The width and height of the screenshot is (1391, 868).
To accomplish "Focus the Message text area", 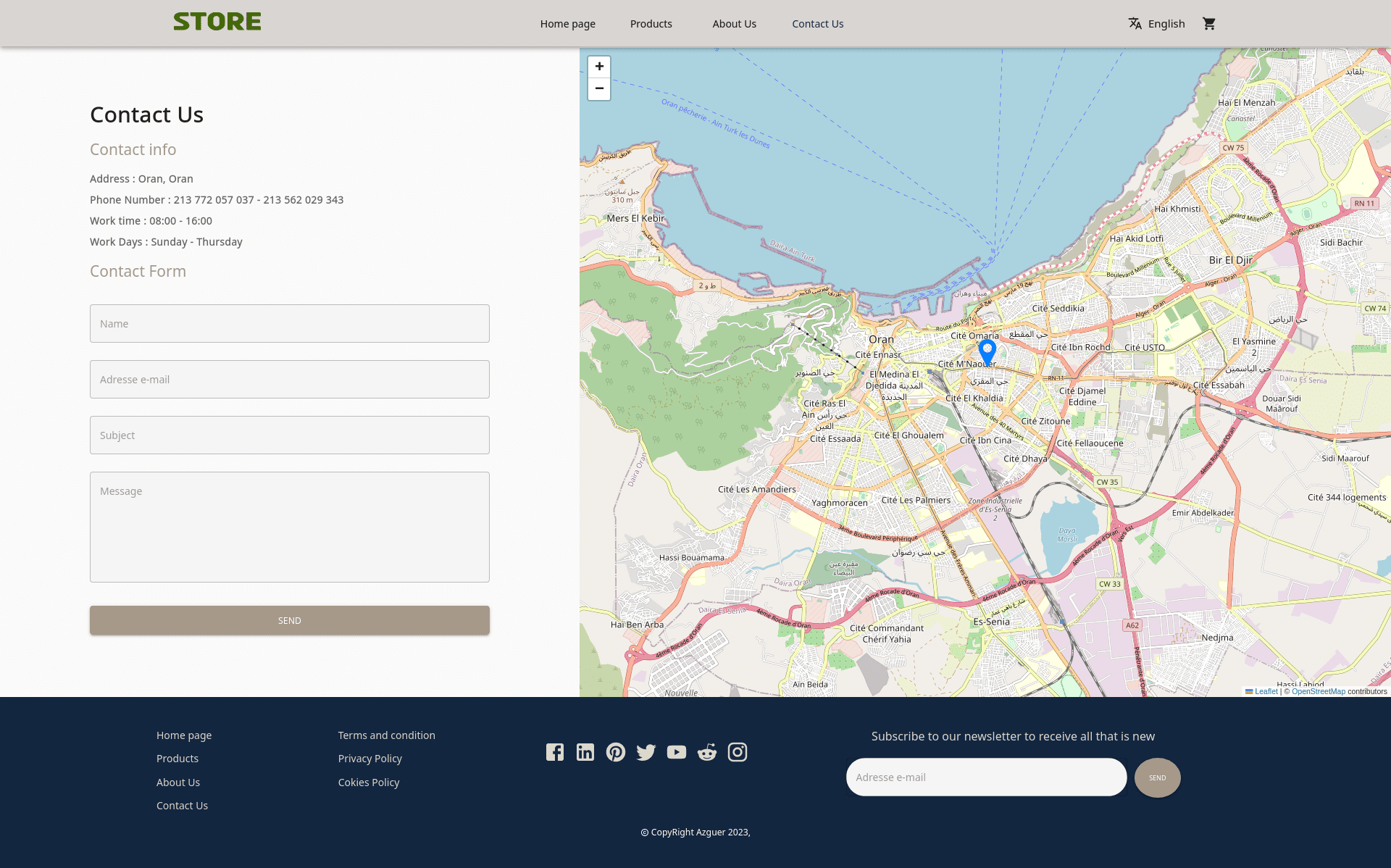I will (x=290, y=527).
